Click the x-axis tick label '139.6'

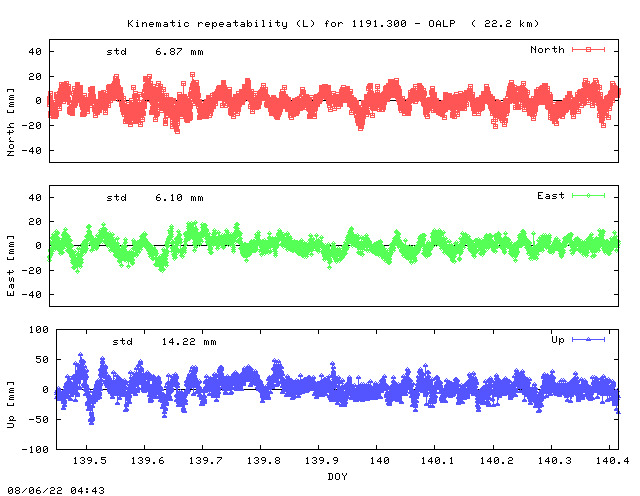[147, 461]
